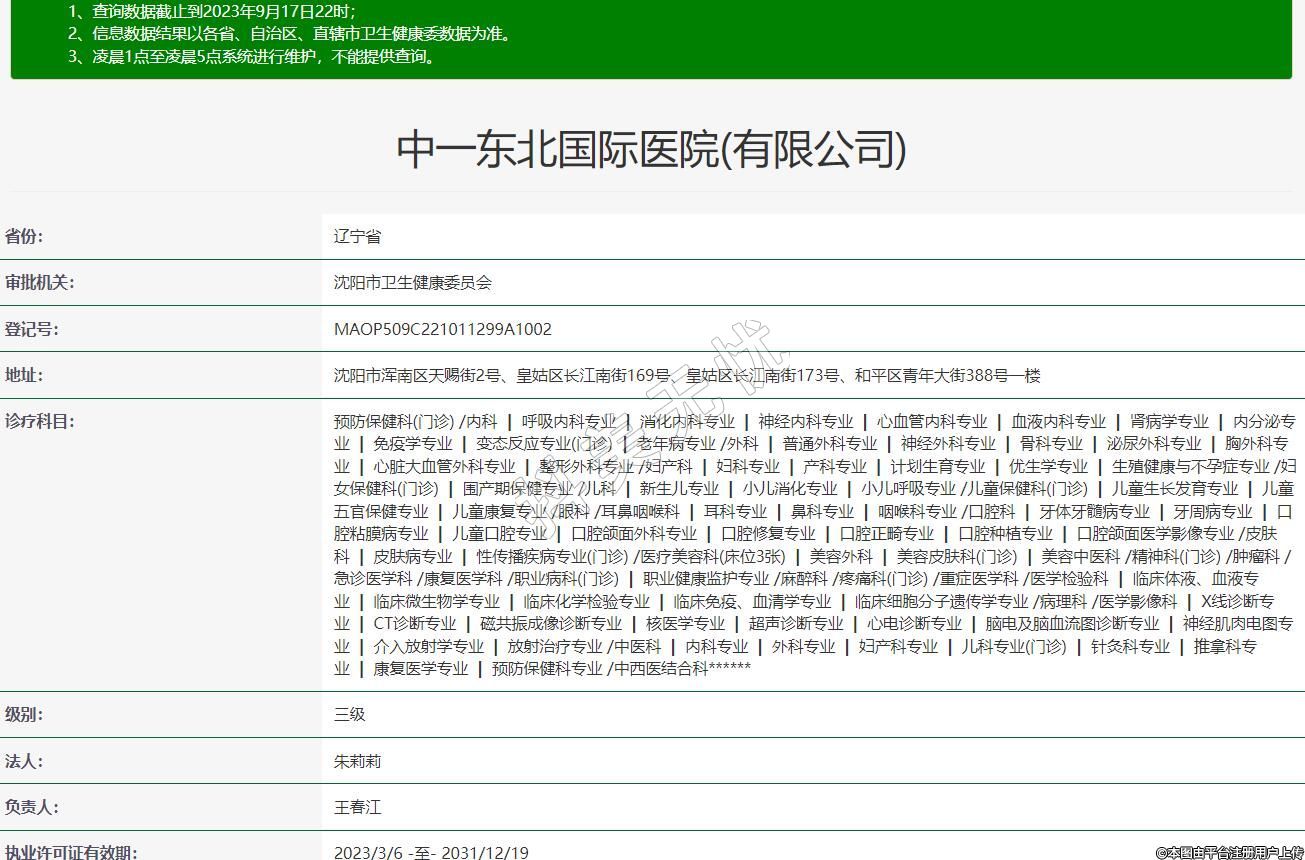Select the 审批机关 field label
Image resolution: width=1305 pixels, height=860 pixels.
[40, 283]
